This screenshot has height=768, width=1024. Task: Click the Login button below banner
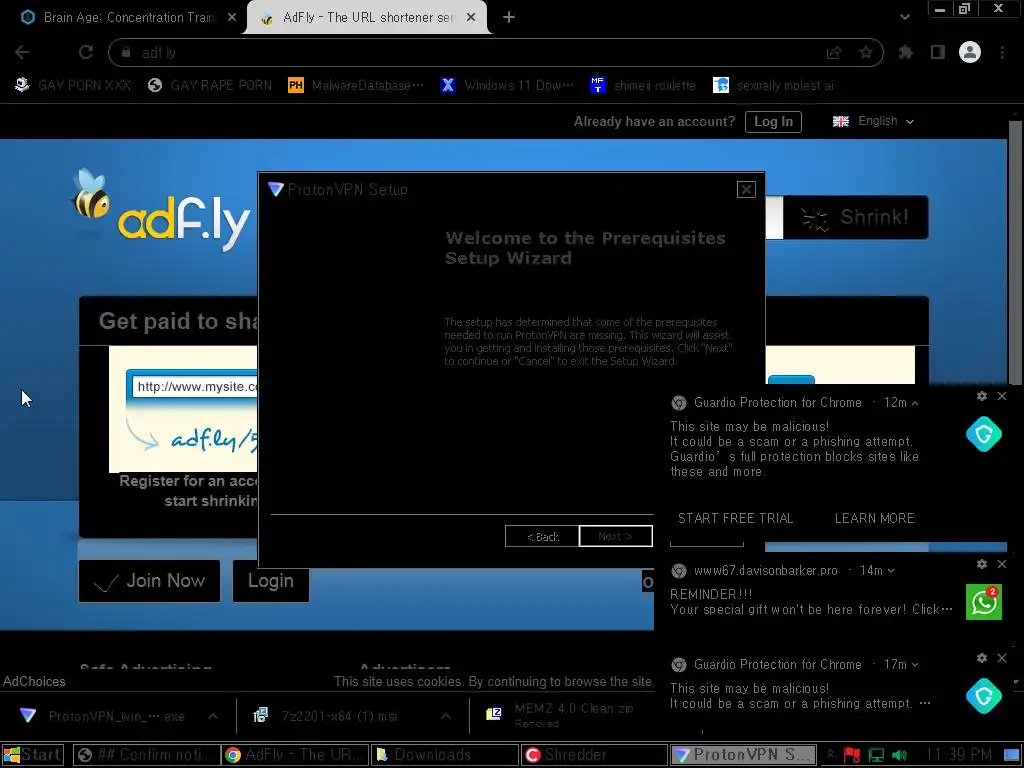click(x=270, y=581)
